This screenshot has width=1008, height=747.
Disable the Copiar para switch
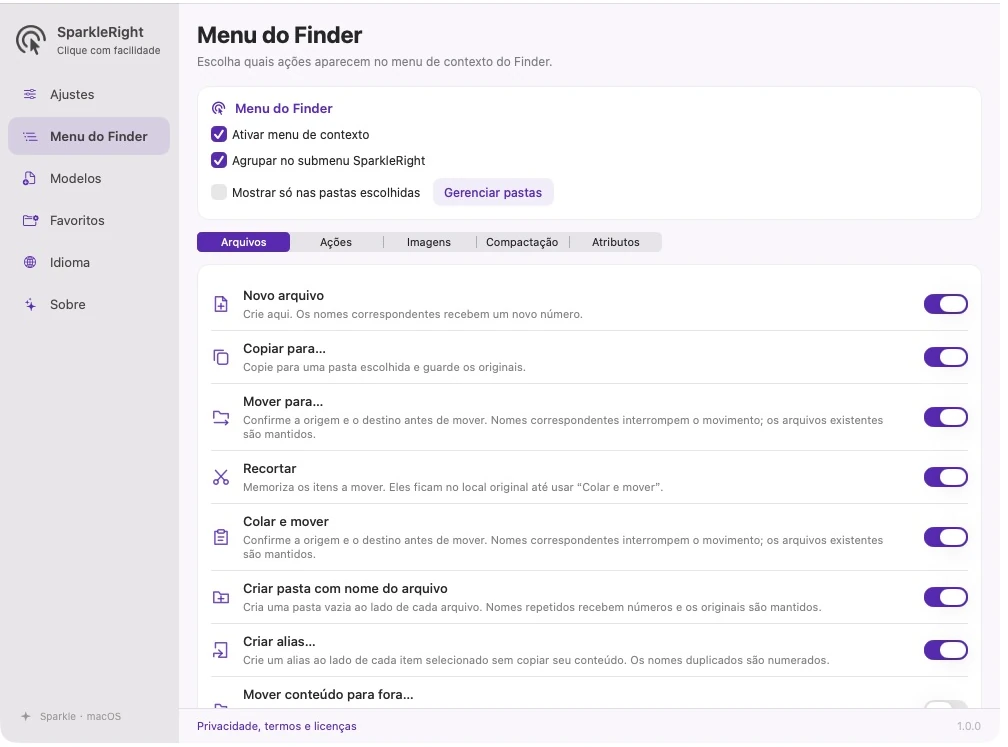pos(946,357)
